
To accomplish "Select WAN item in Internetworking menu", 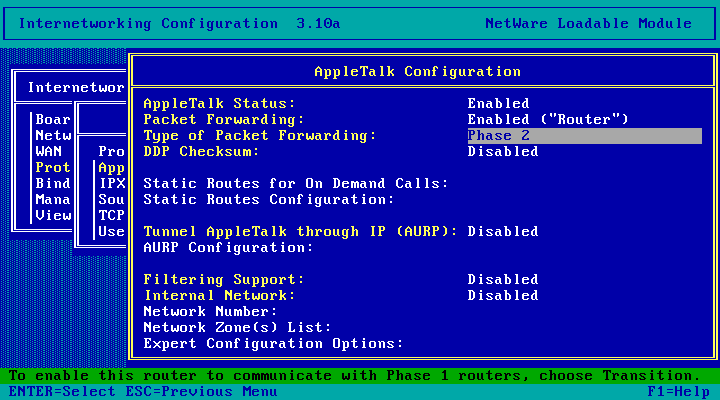I will pos(49,152).
